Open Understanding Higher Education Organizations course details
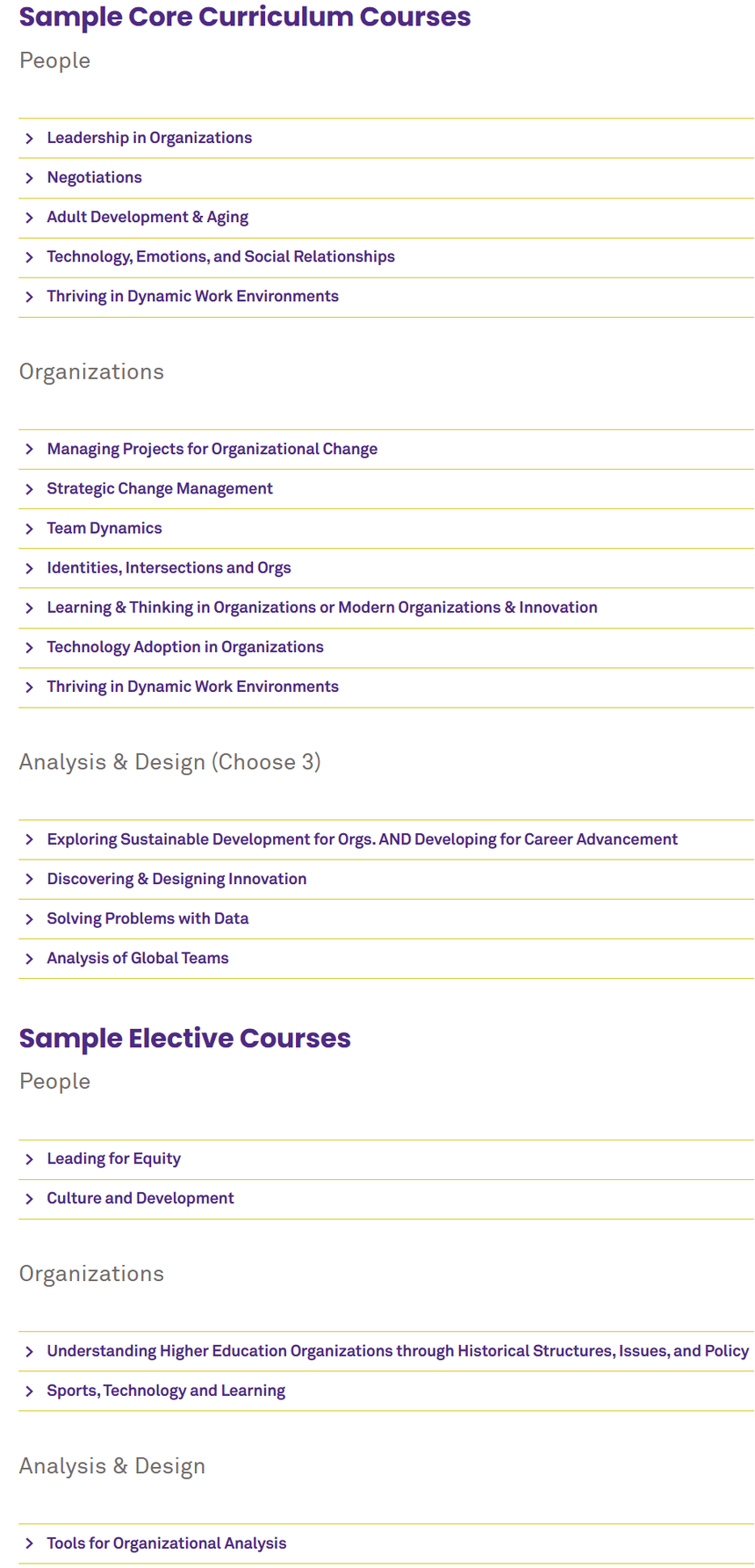755x1568 pixels. click(x=397, y=1351)
